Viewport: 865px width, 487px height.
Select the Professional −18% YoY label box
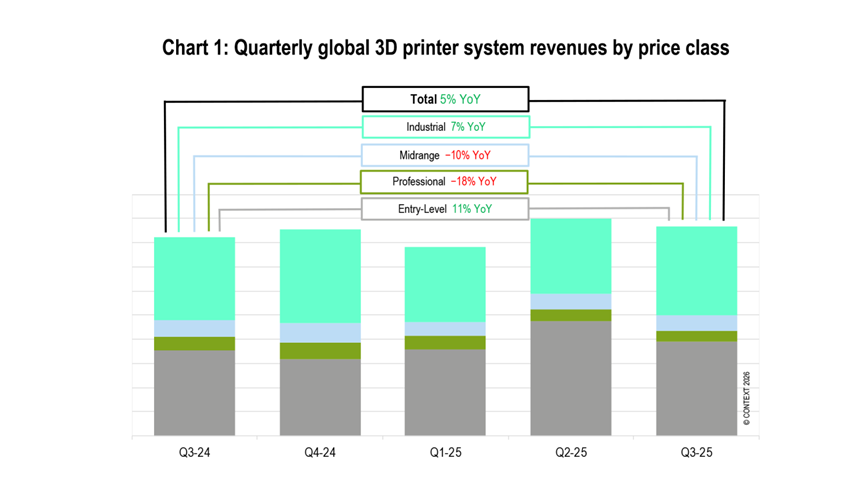coord(445,182)
